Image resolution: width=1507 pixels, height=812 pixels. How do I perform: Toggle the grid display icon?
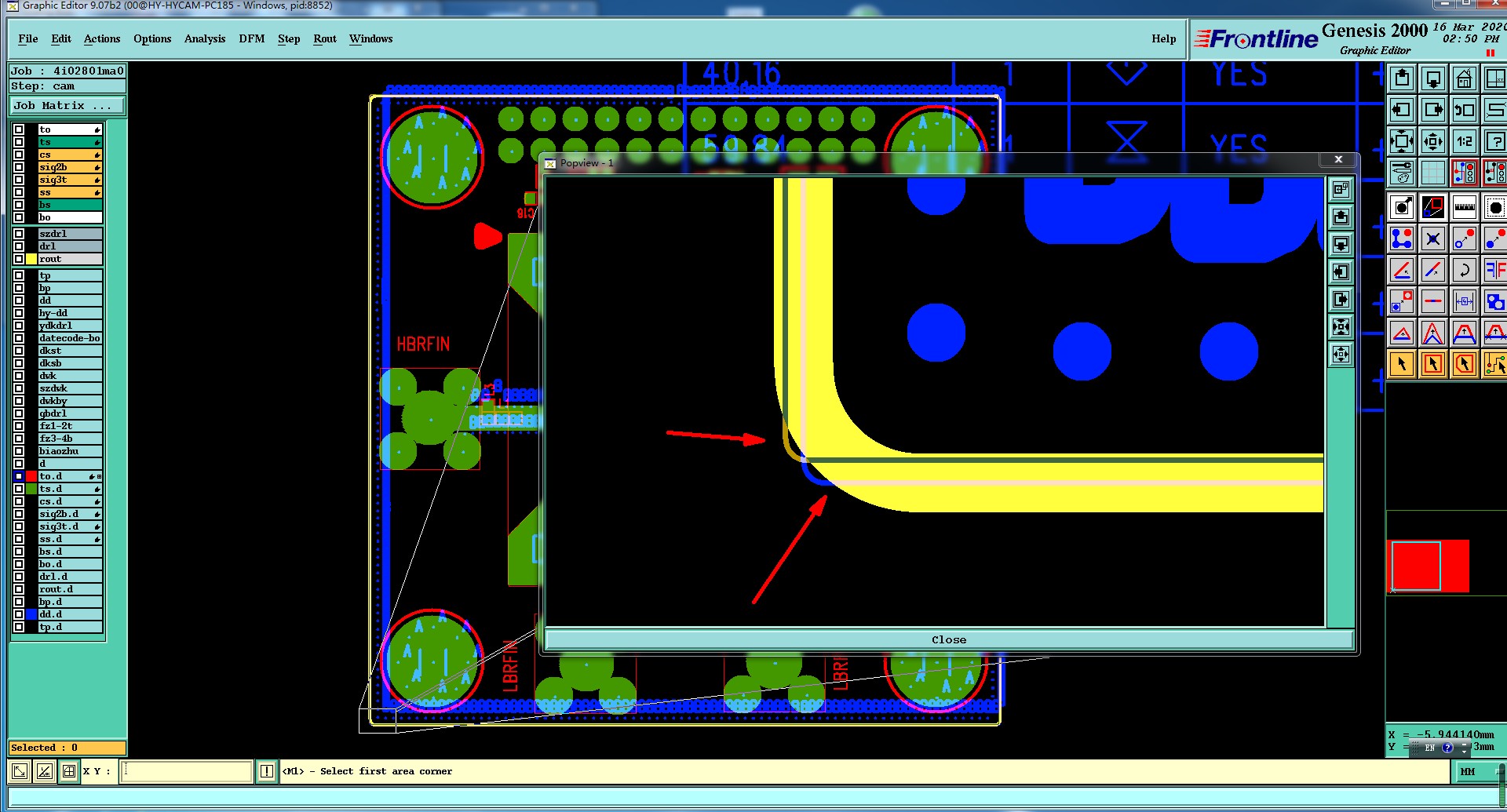tap(1433, 172)
